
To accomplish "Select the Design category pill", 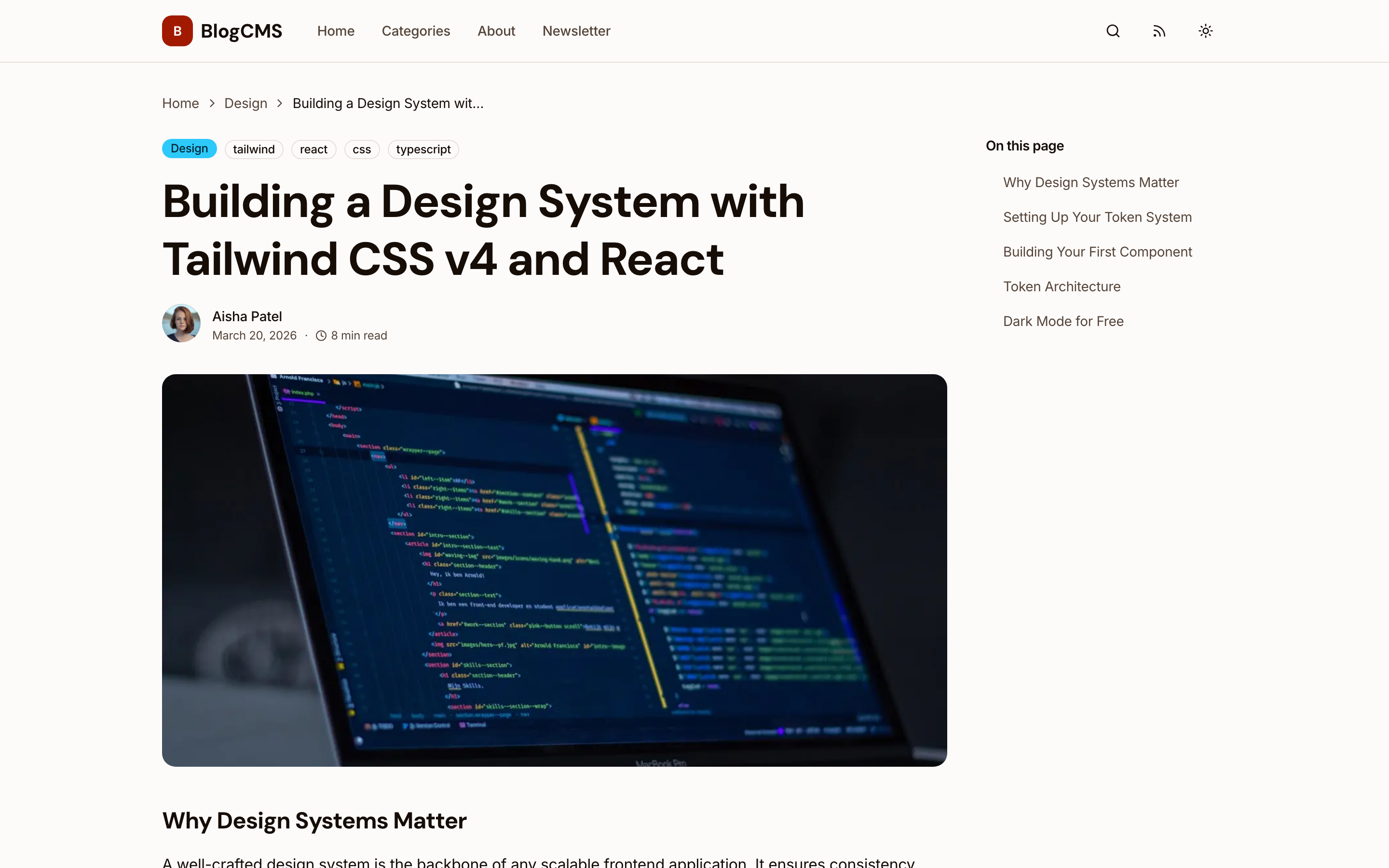I will (x=189, y=148).
